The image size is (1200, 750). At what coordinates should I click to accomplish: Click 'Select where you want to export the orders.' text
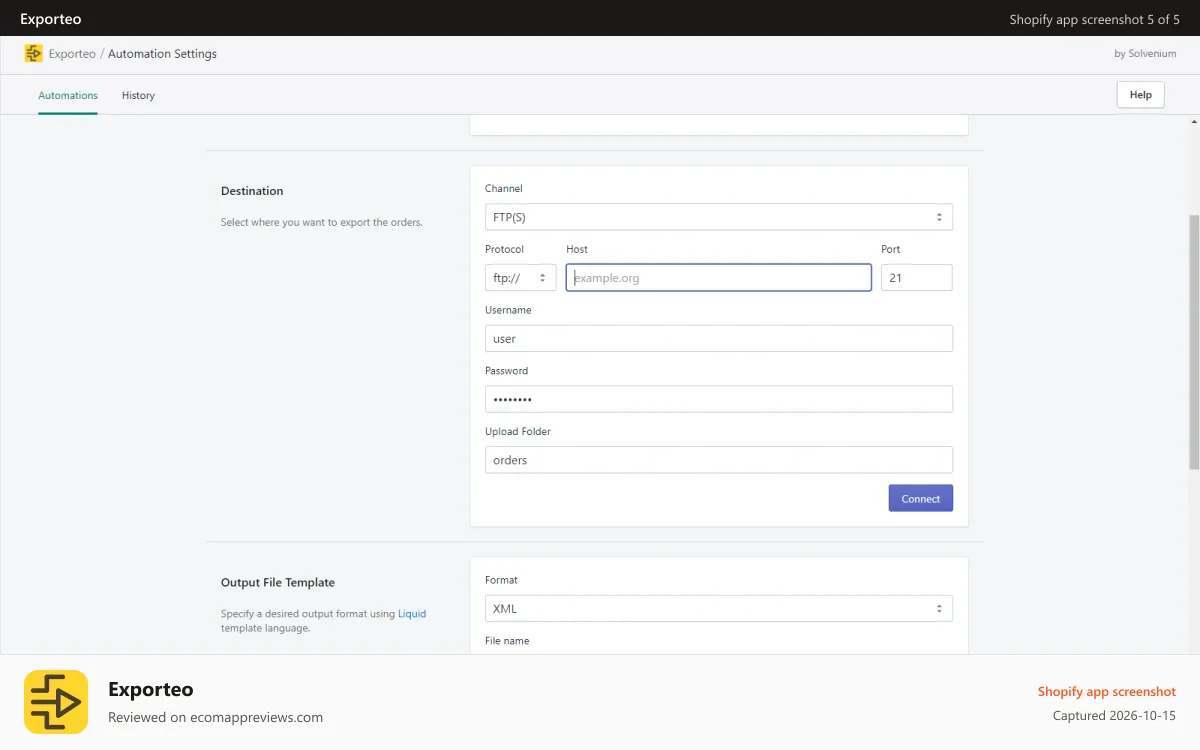coord(322,222)
